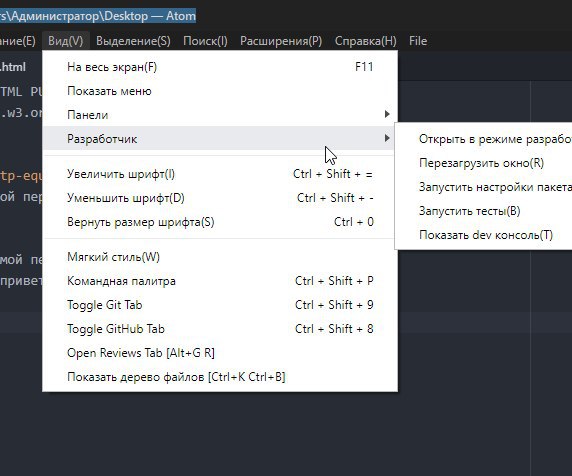Choose Вернуть размер шрифта(S)

220,222
